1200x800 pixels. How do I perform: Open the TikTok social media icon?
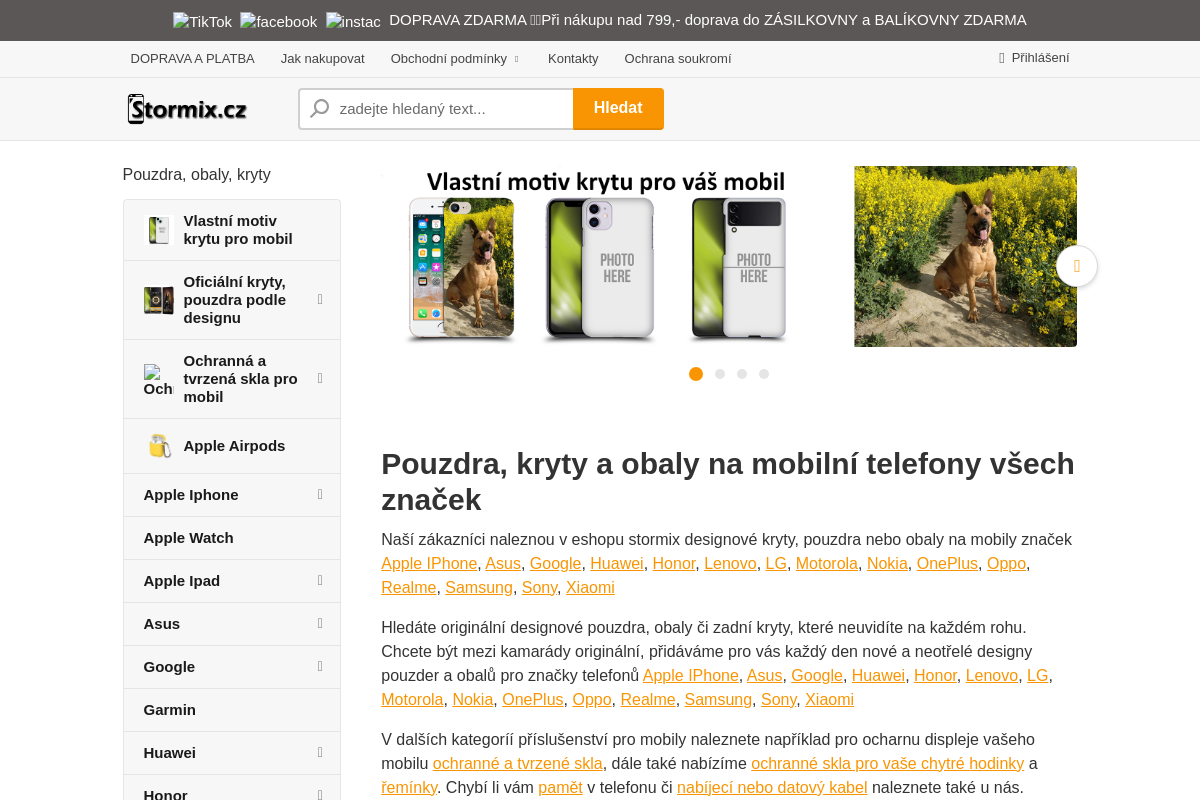click(202, 20)
